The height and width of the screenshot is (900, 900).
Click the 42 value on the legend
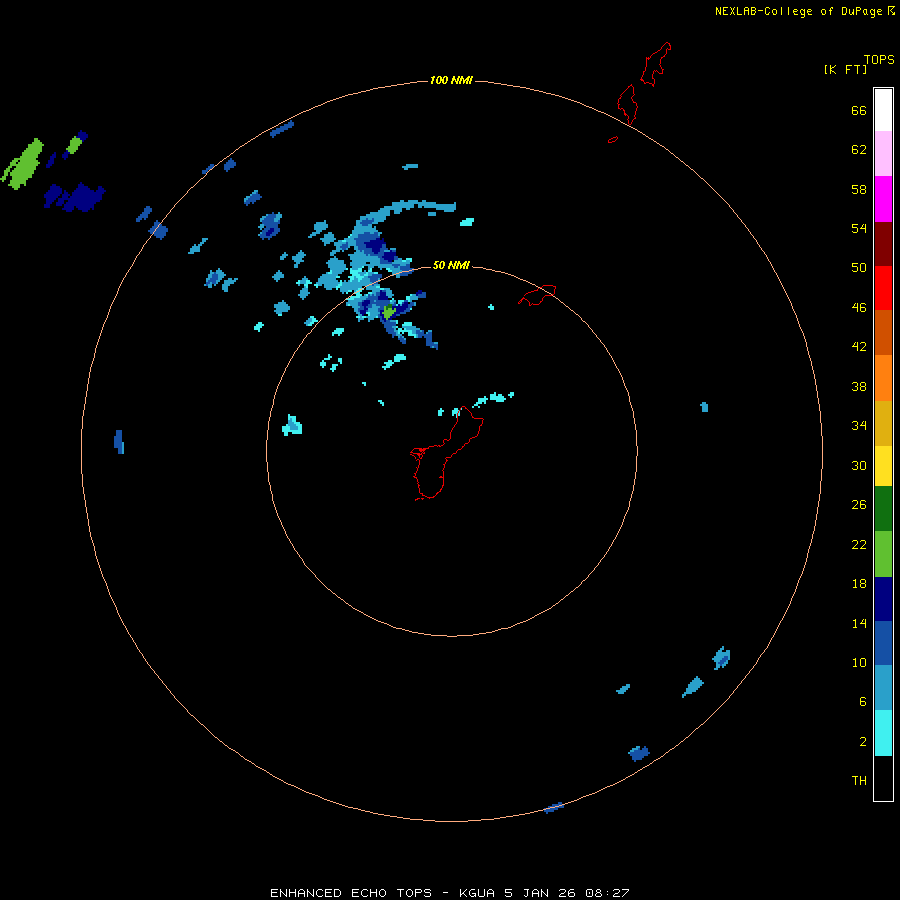click(x=859, y=346)
